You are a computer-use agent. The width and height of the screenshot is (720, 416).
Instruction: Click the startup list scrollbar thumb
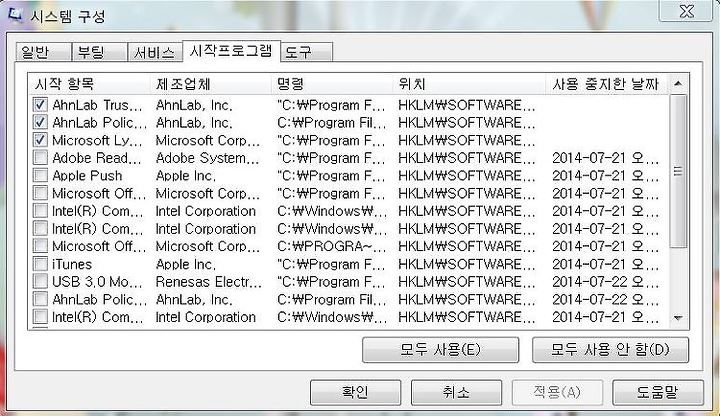pos(678,171)
